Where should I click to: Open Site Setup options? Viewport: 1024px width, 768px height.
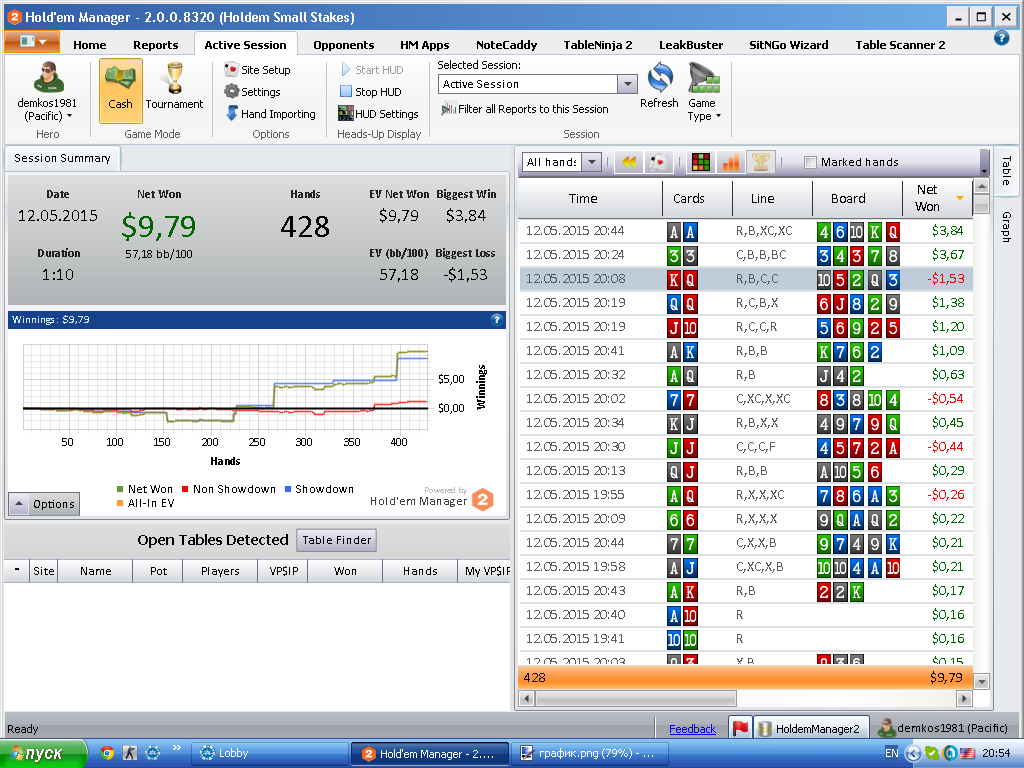click(x=257, y=70)
